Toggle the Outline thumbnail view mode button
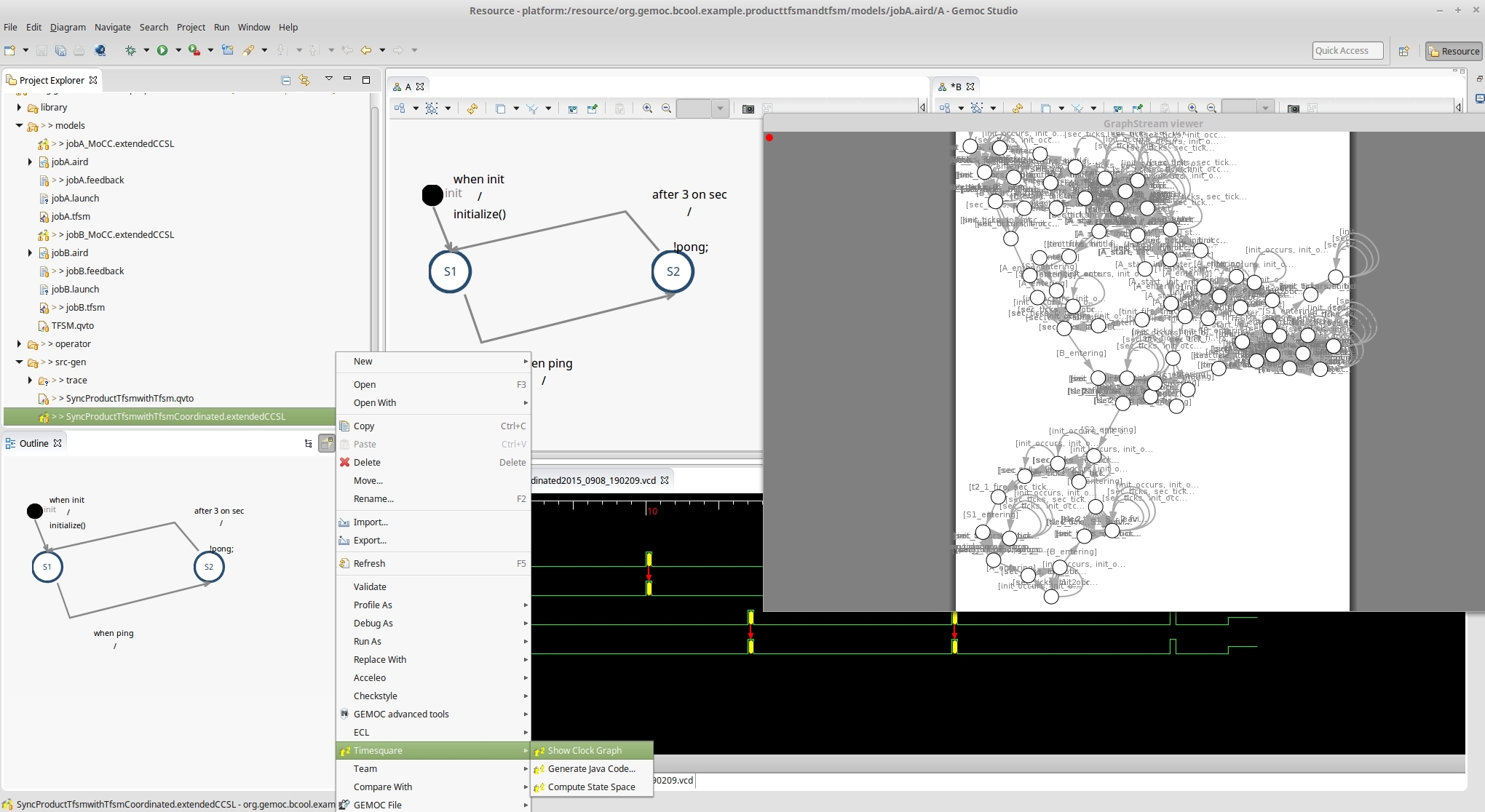The image size is (1485, 812). click(327, 443)
